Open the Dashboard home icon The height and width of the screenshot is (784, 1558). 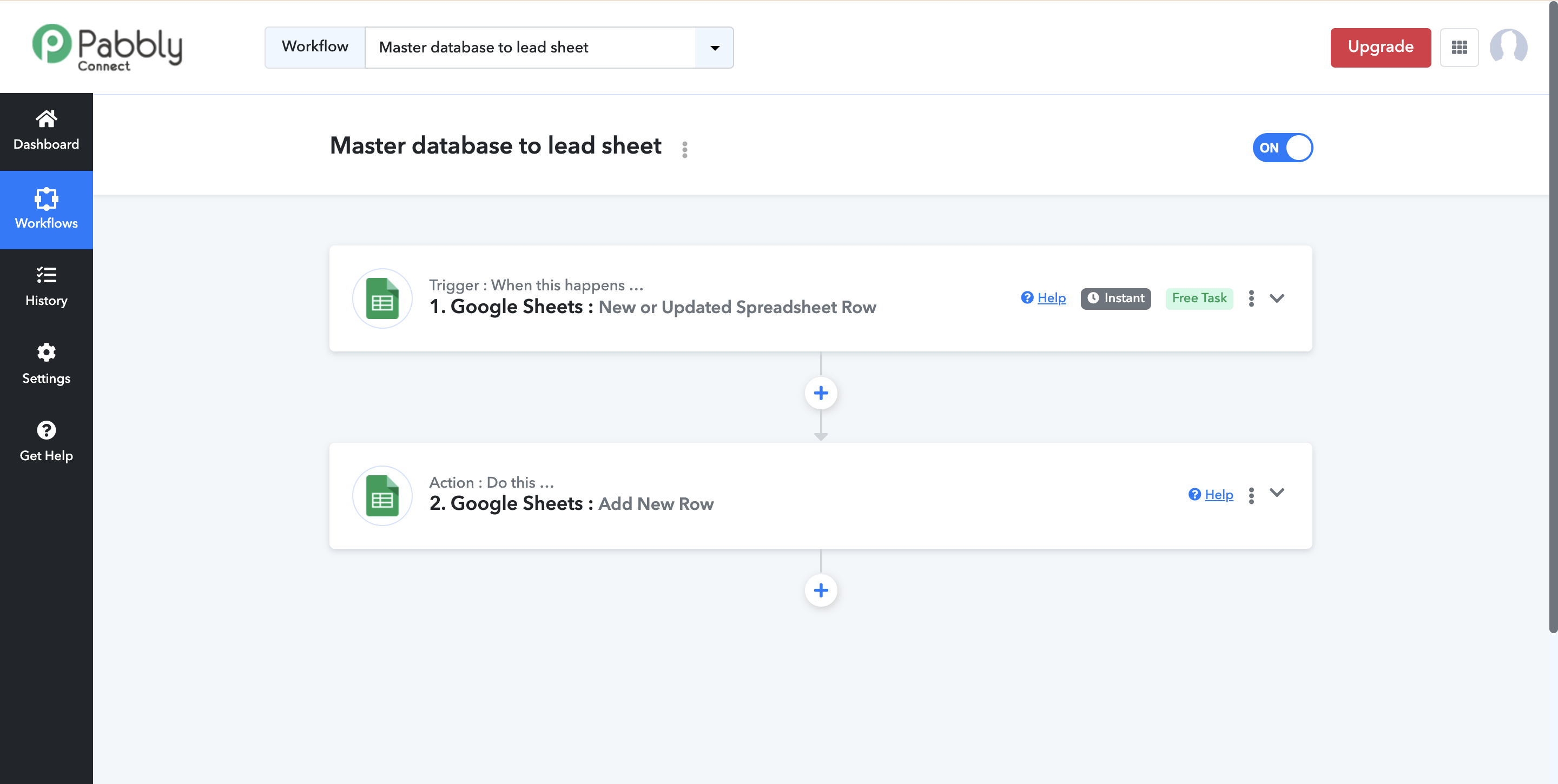point(46,118)
